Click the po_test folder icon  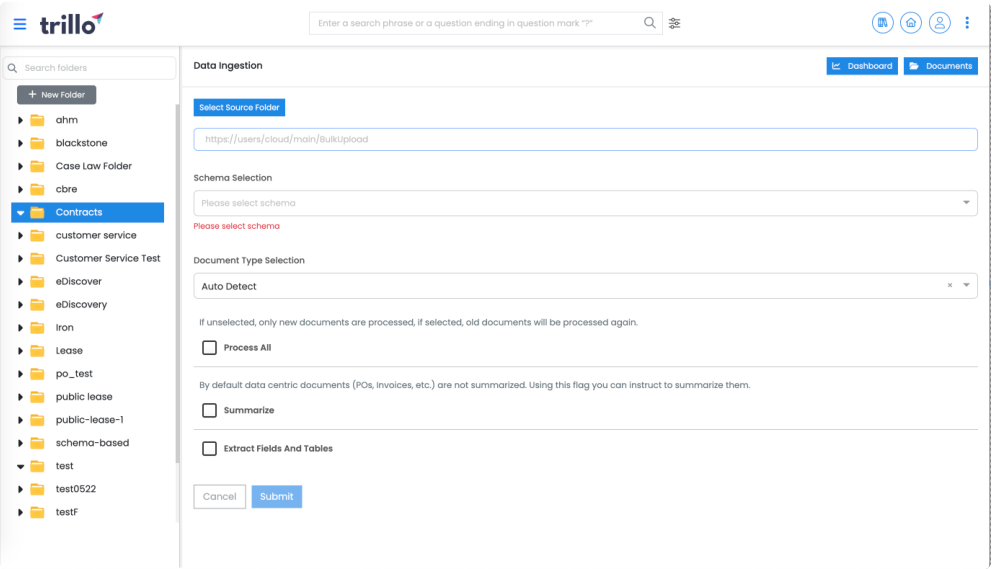tap(37, 374)
